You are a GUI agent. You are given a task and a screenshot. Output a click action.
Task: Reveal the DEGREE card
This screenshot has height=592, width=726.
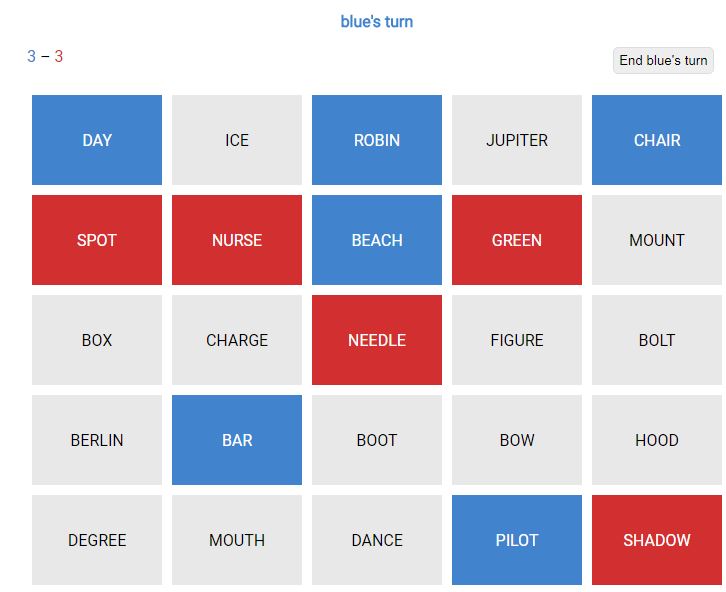click(x=97, y=540)
